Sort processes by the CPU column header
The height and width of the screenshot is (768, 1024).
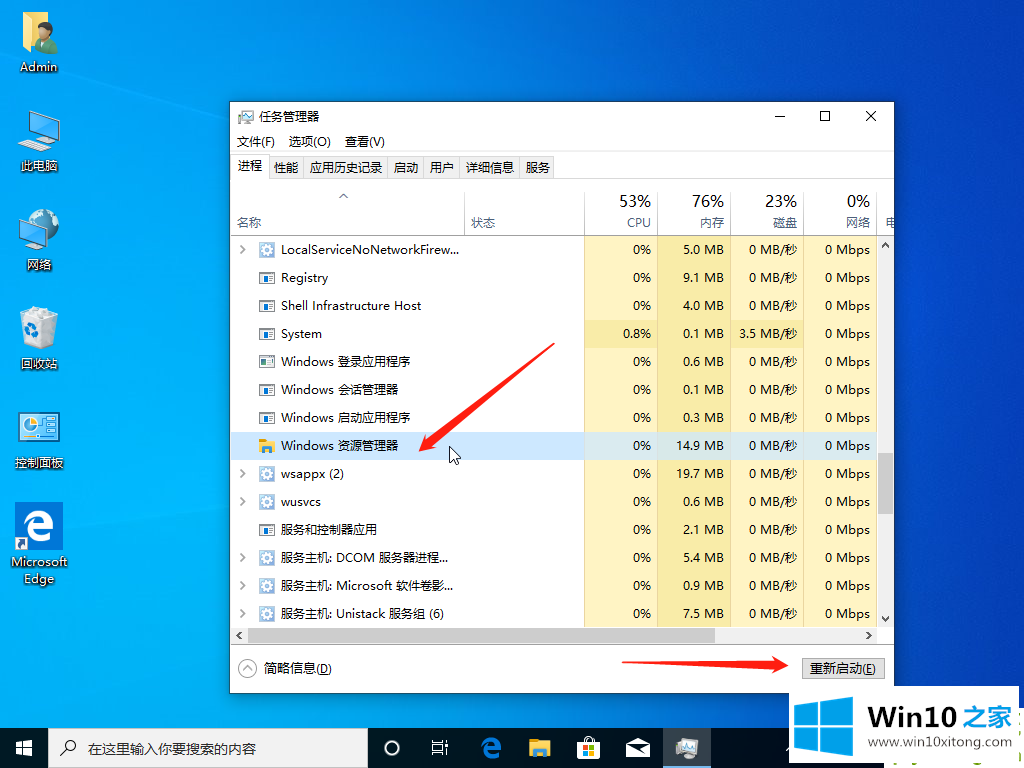(x=621, y=212)
